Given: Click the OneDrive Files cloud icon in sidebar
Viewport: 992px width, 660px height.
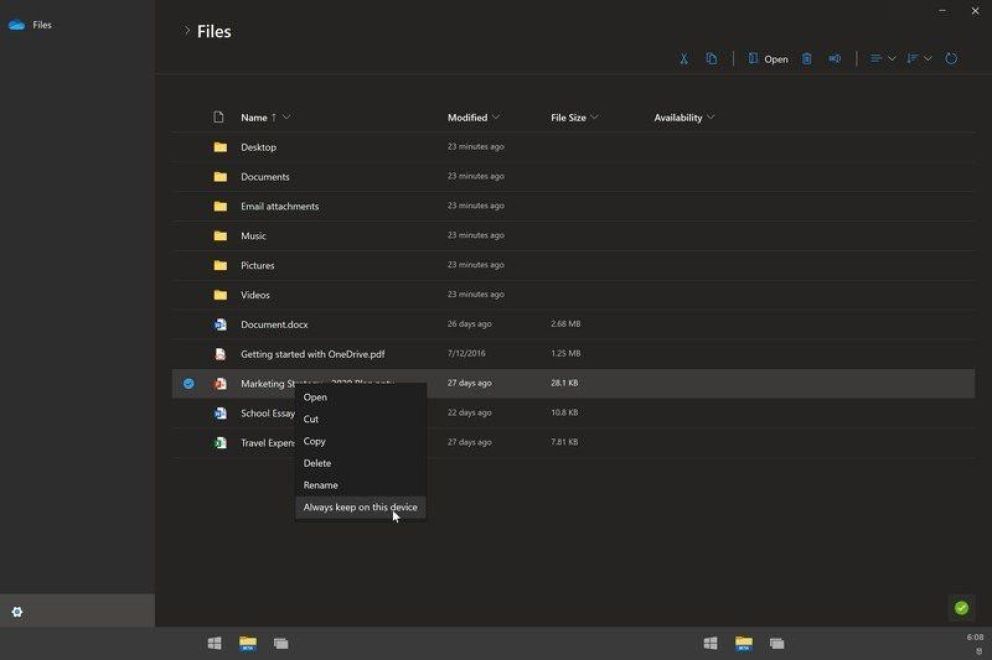Looking at the screenshot, I should click(x=16, y=25).
